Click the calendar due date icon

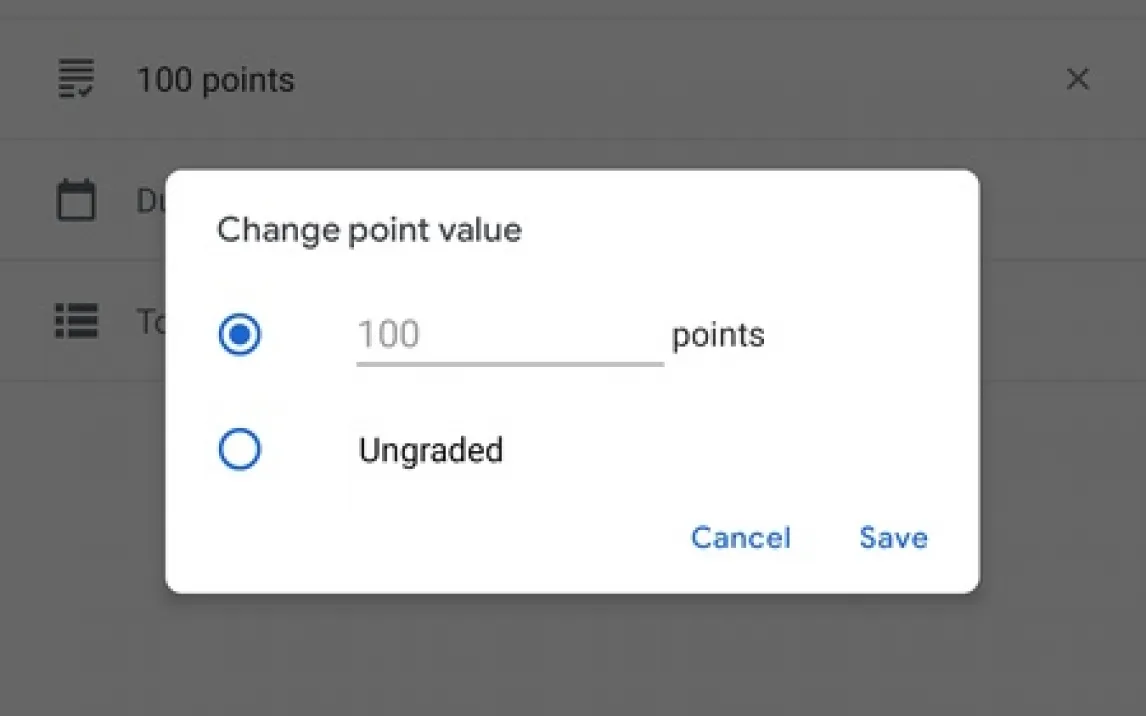coord(76,200)
